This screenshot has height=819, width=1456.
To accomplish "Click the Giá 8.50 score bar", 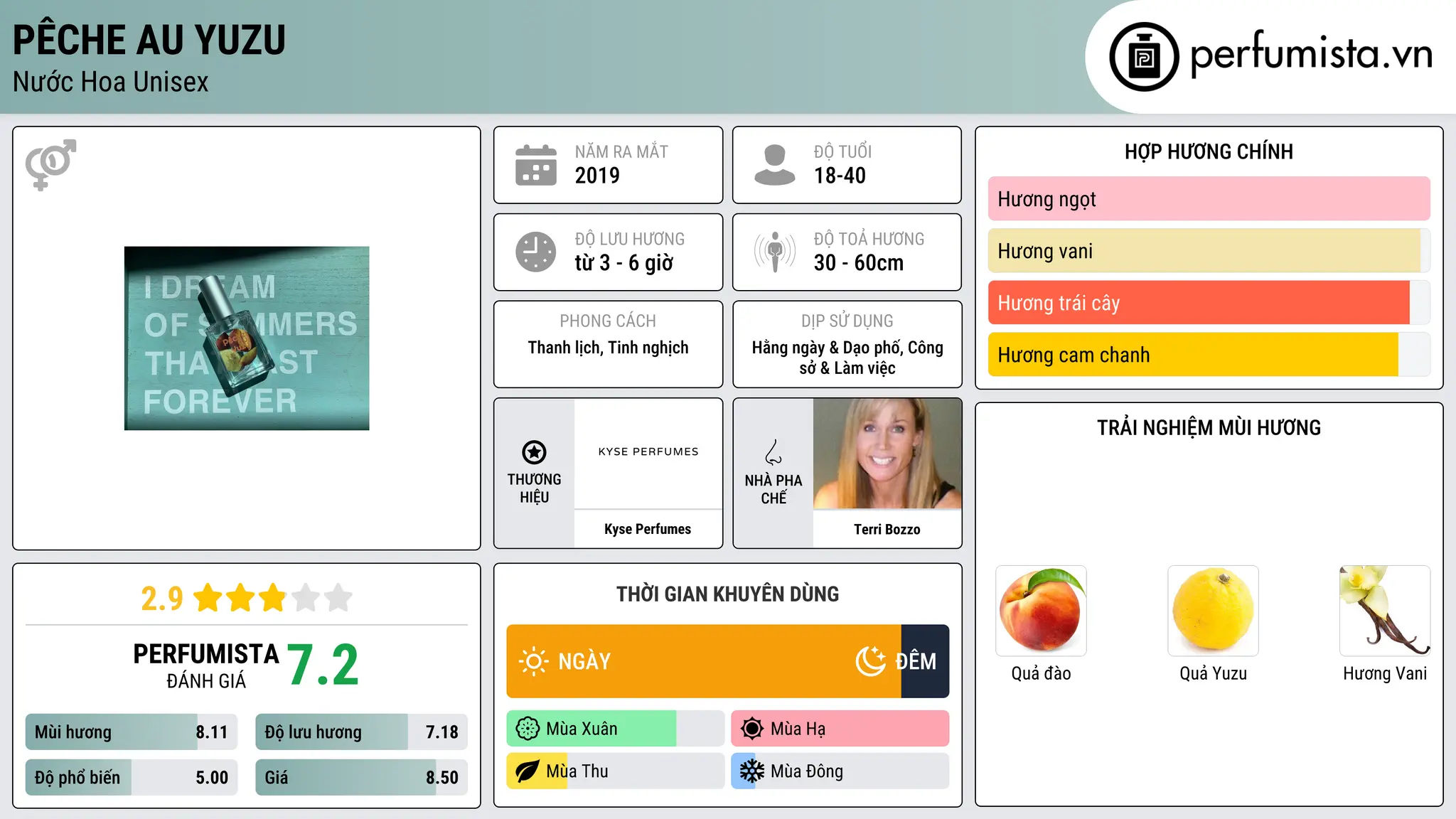I will tap(361, 777).
